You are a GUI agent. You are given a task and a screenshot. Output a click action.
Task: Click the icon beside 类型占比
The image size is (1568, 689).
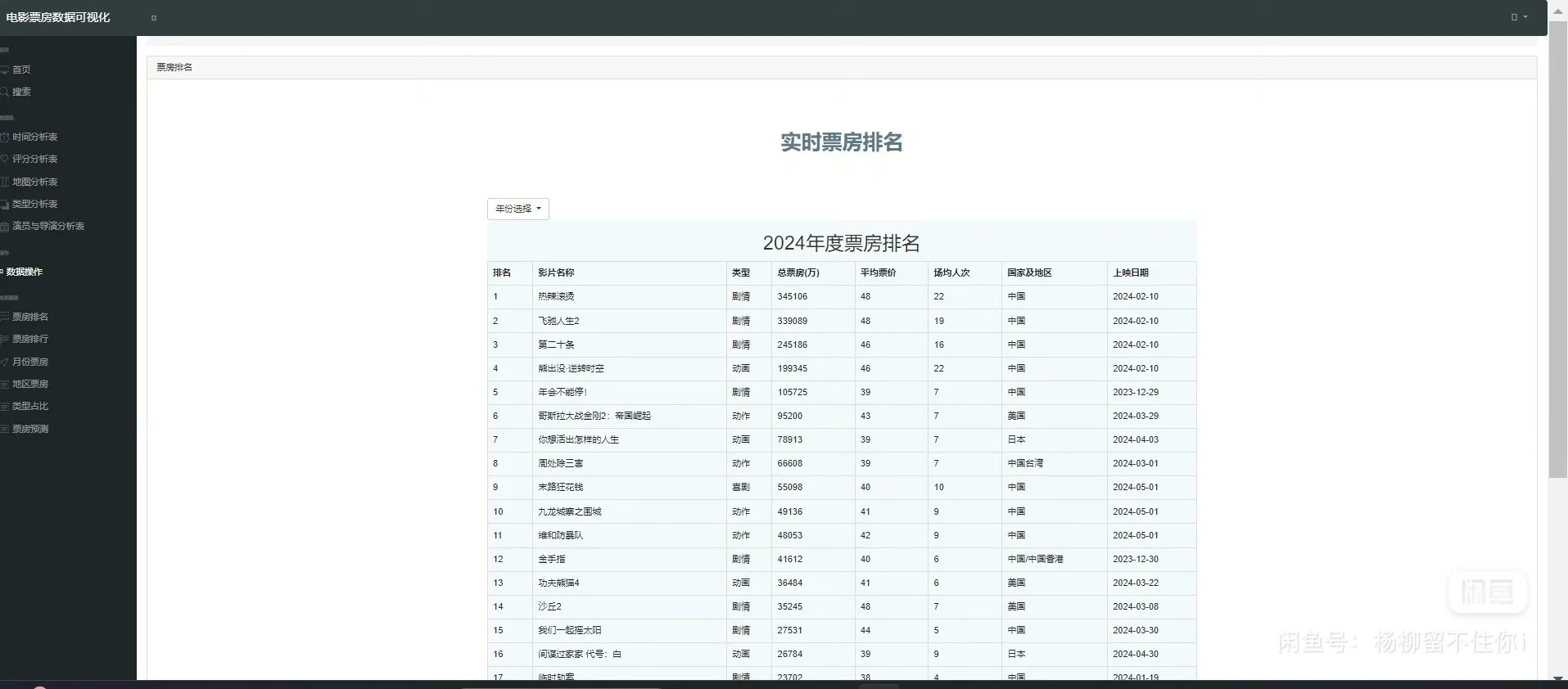point(4,407)
